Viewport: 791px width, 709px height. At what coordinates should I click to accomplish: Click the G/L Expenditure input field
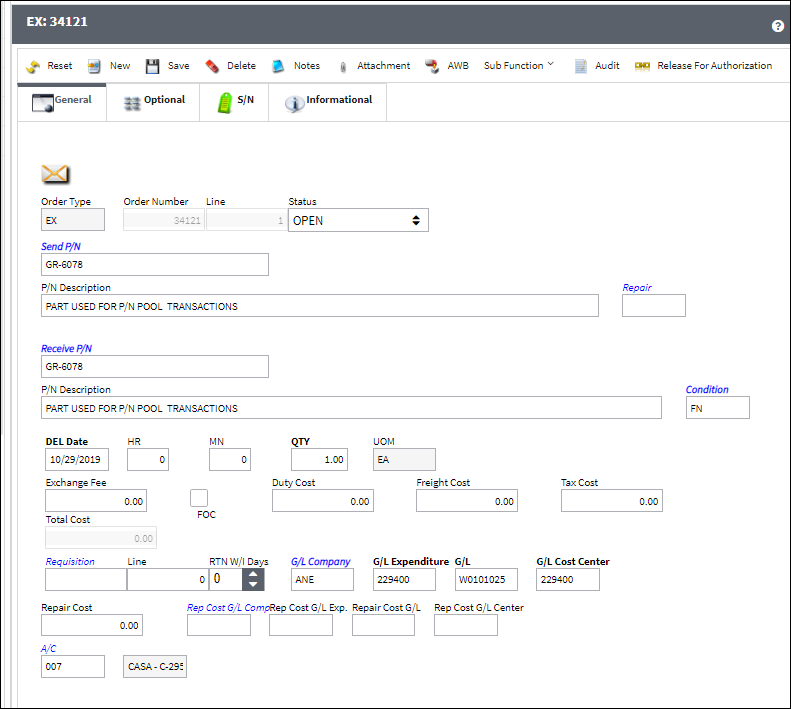404,580
